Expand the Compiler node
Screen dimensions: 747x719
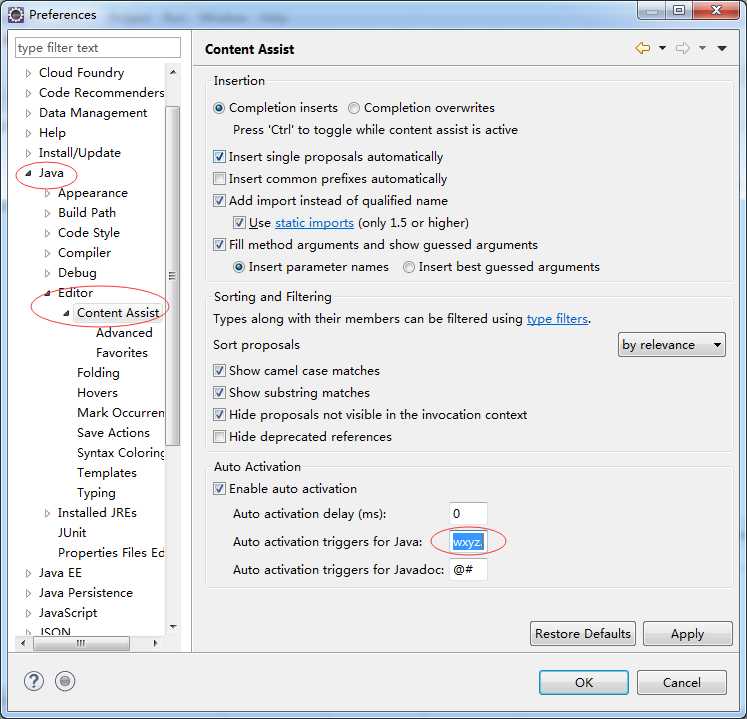coord(47,253)
